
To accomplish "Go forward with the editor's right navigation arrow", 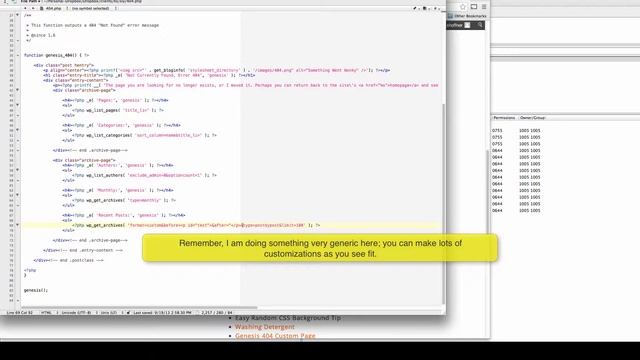I will pos(33,8).
